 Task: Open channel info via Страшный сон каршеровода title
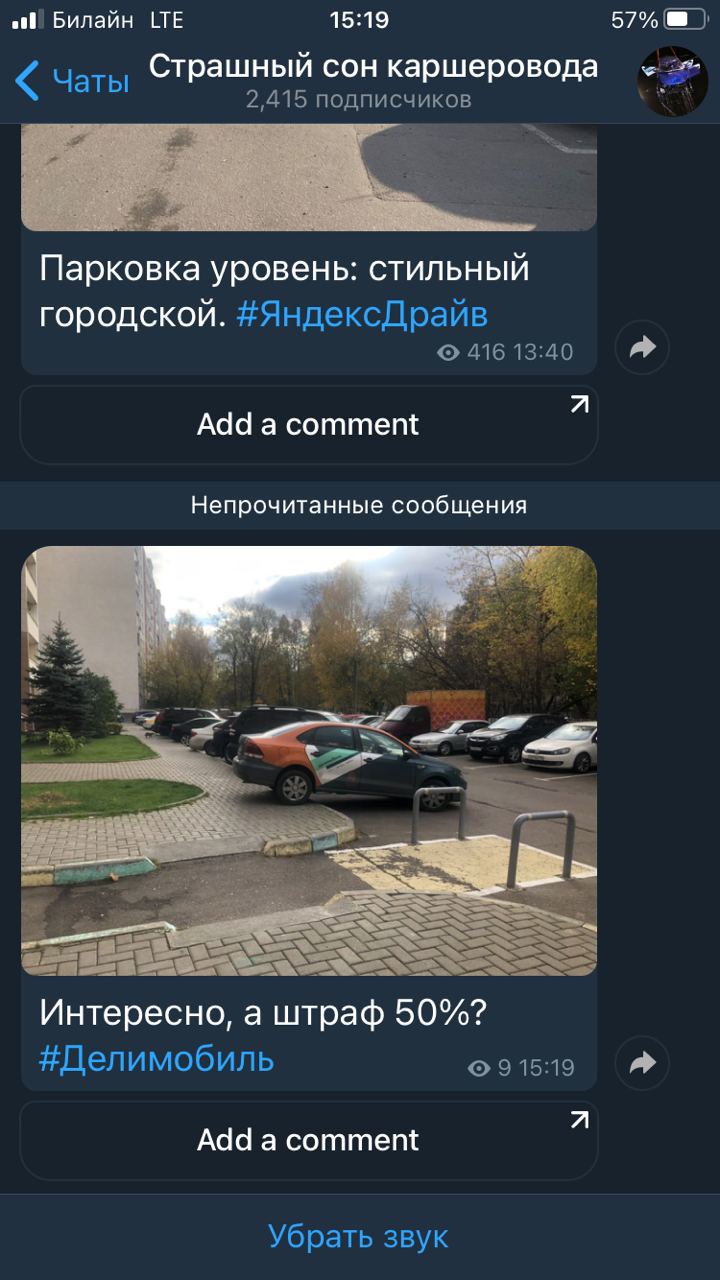tap(373, 66)
